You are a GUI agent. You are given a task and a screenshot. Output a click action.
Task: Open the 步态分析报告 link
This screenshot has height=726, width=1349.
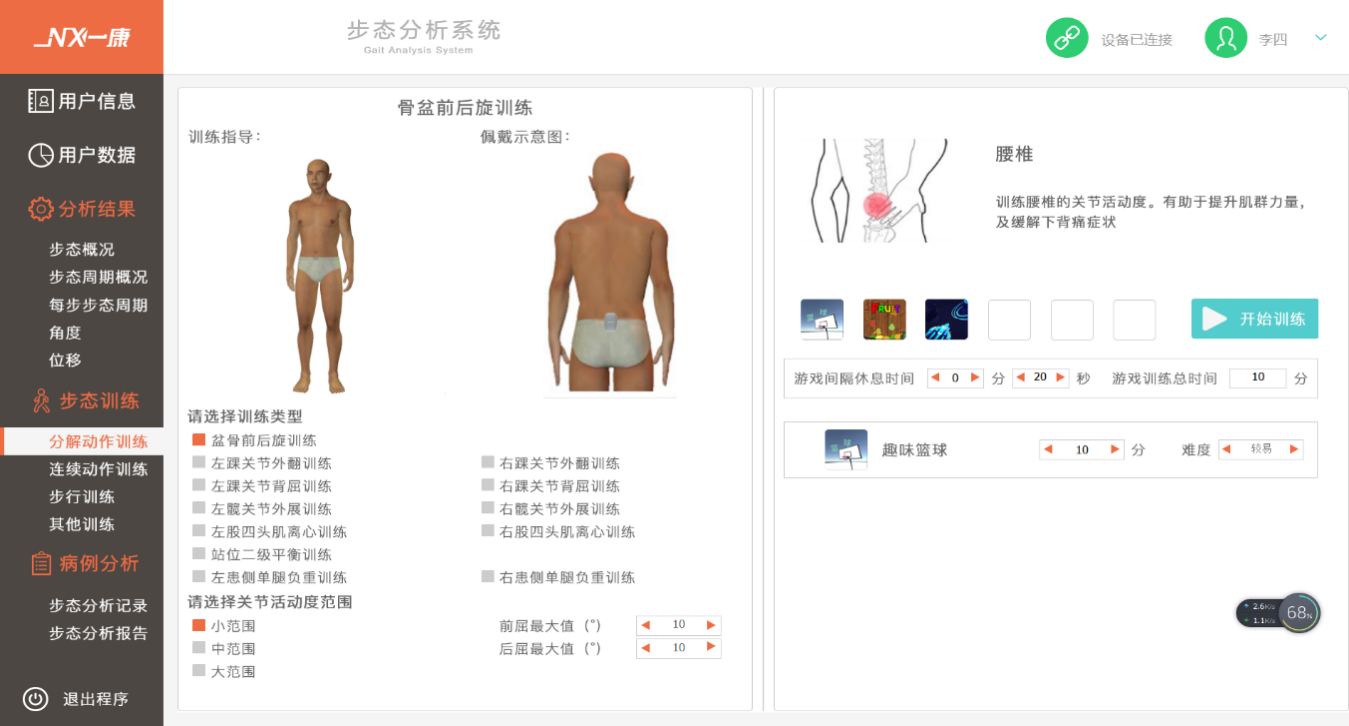tap(98, 633)
